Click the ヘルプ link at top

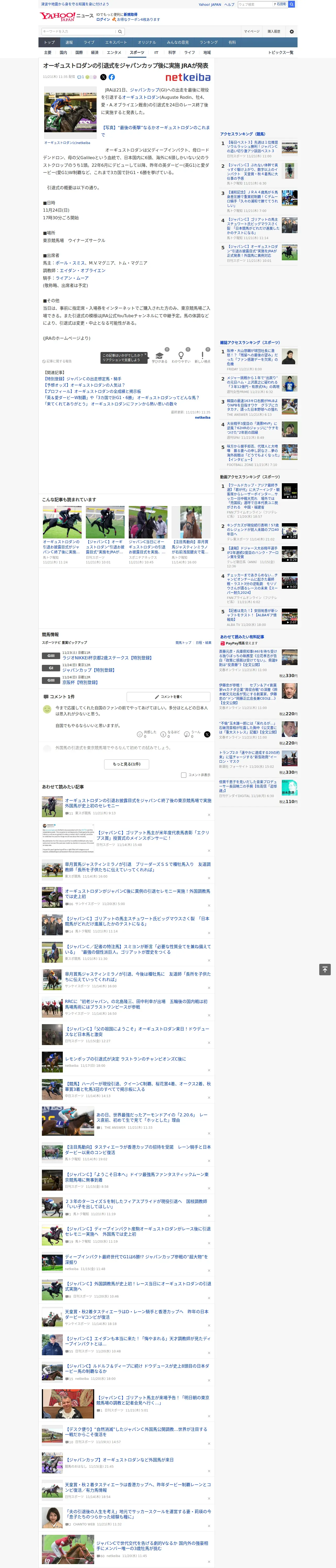click(229, 4)
